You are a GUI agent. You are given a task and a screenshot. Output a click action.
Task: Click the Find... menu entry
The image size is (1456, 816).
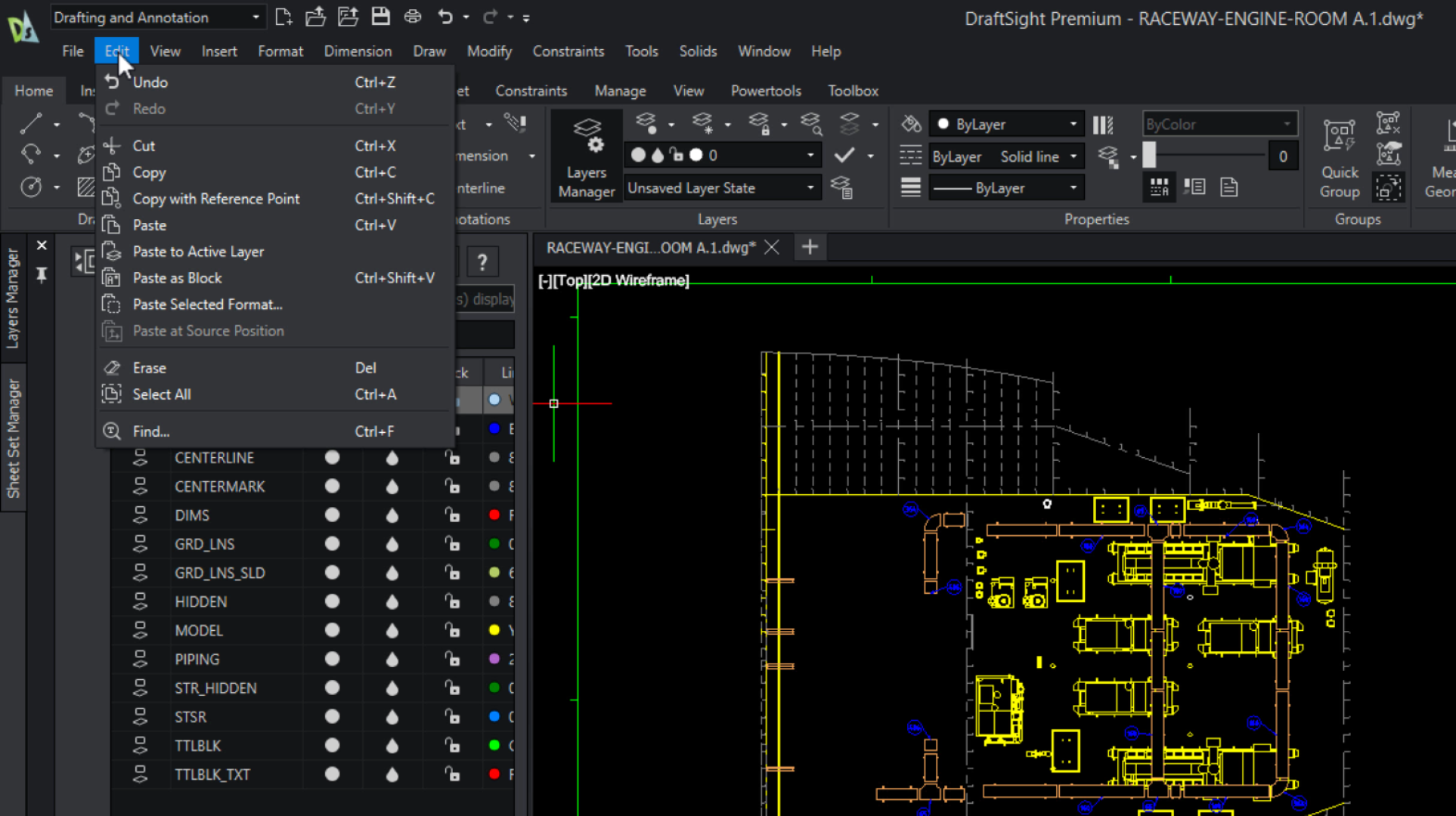(x=274, y=431)
